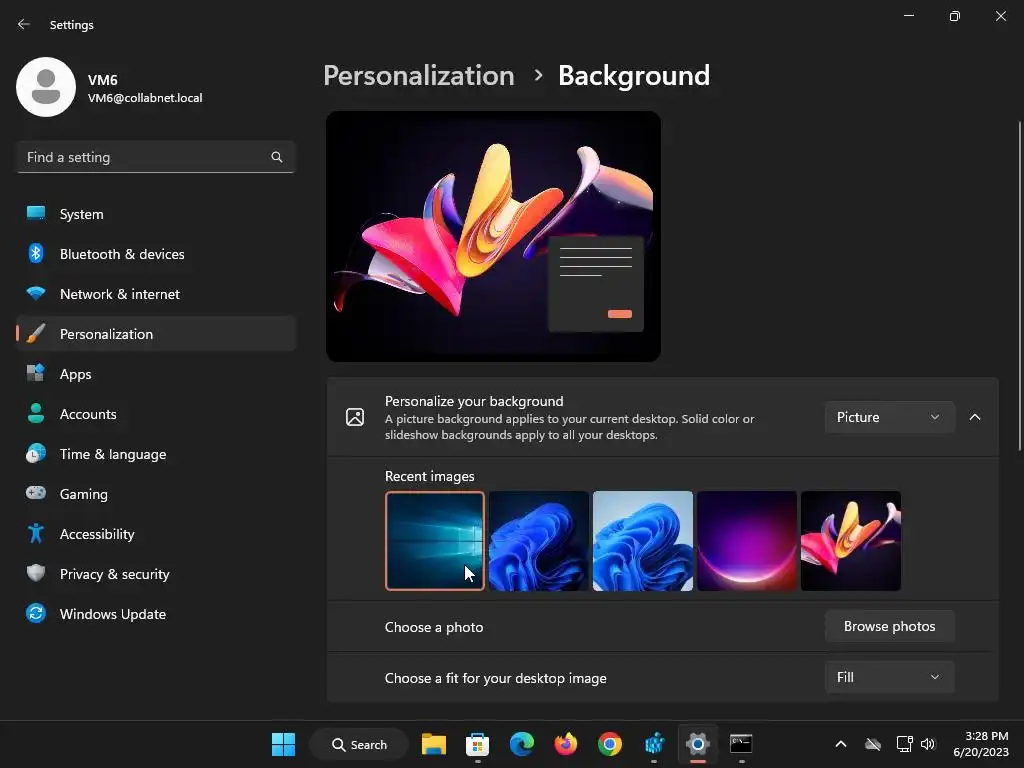Click the Accessibility figure icon

(36, 534)
